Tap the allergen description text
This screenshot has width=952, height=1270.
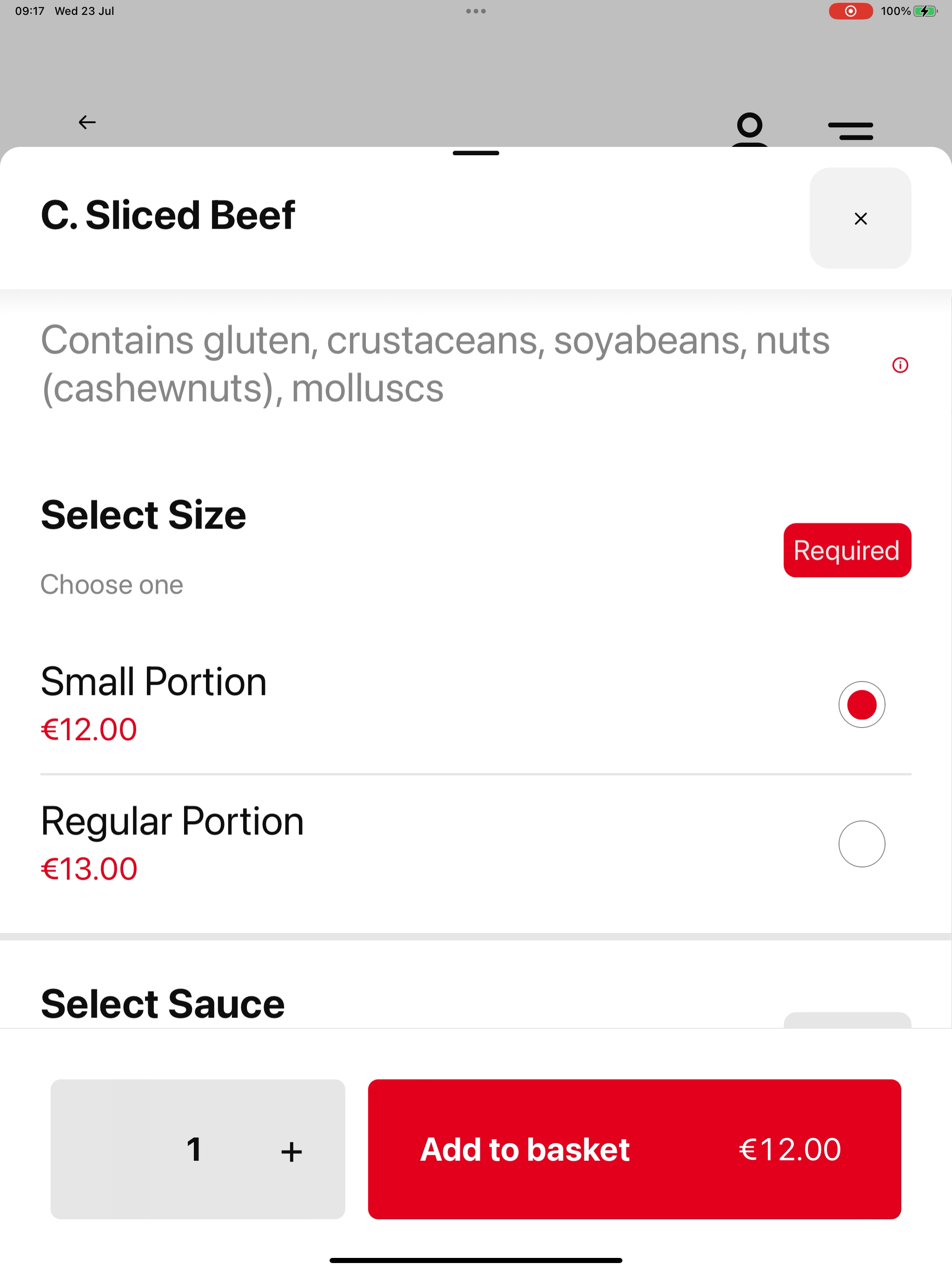pyautogui.click(x=435, y=364)
